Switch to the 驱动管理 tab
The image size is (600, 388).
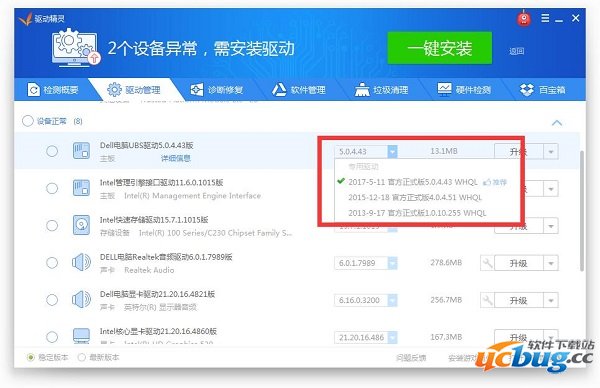[134, 90]
